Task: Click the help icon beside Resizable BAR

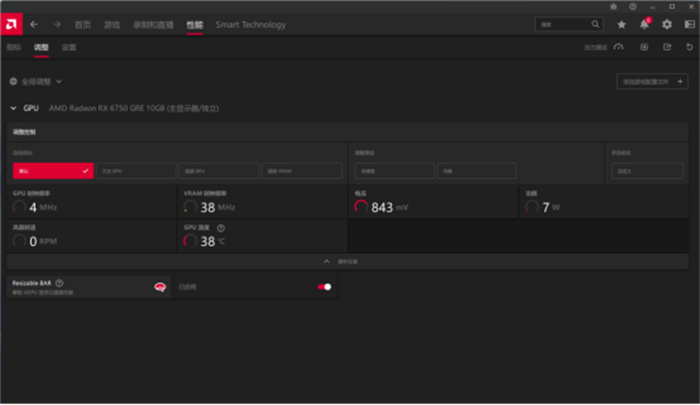Action: 59,283
